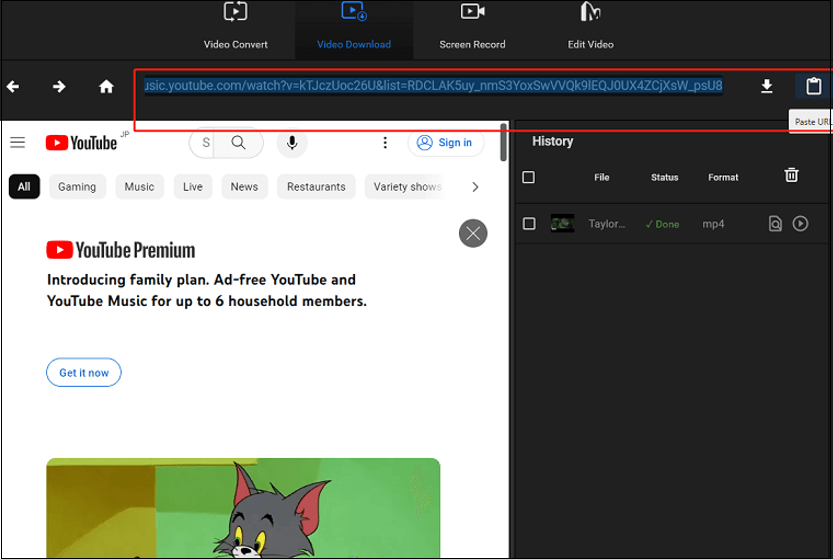Click the magnifier search button
The image size is (833, 559).
(239, 142)
